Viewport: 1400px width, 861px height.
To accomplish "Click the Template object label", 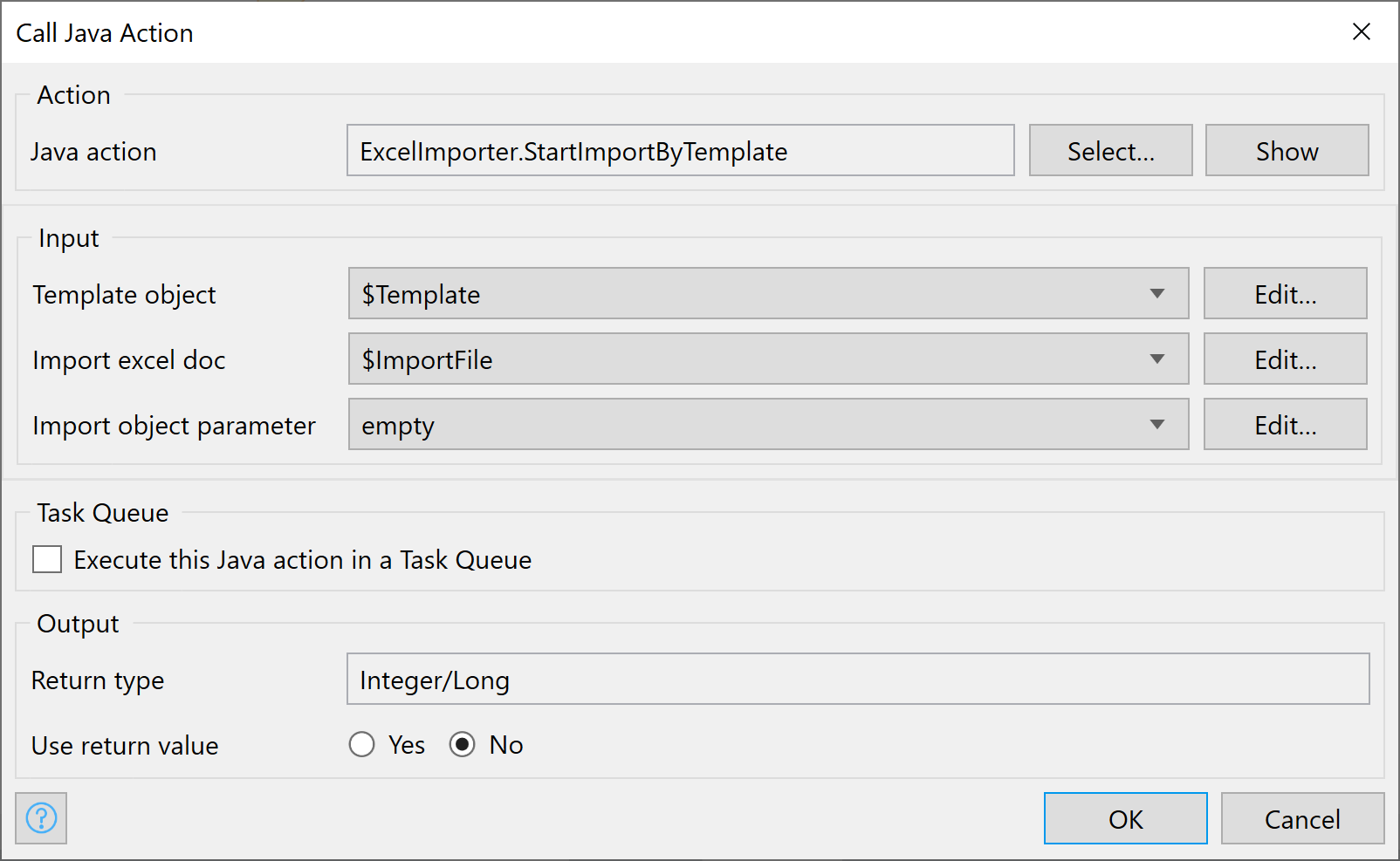I will tap(124, 295).
